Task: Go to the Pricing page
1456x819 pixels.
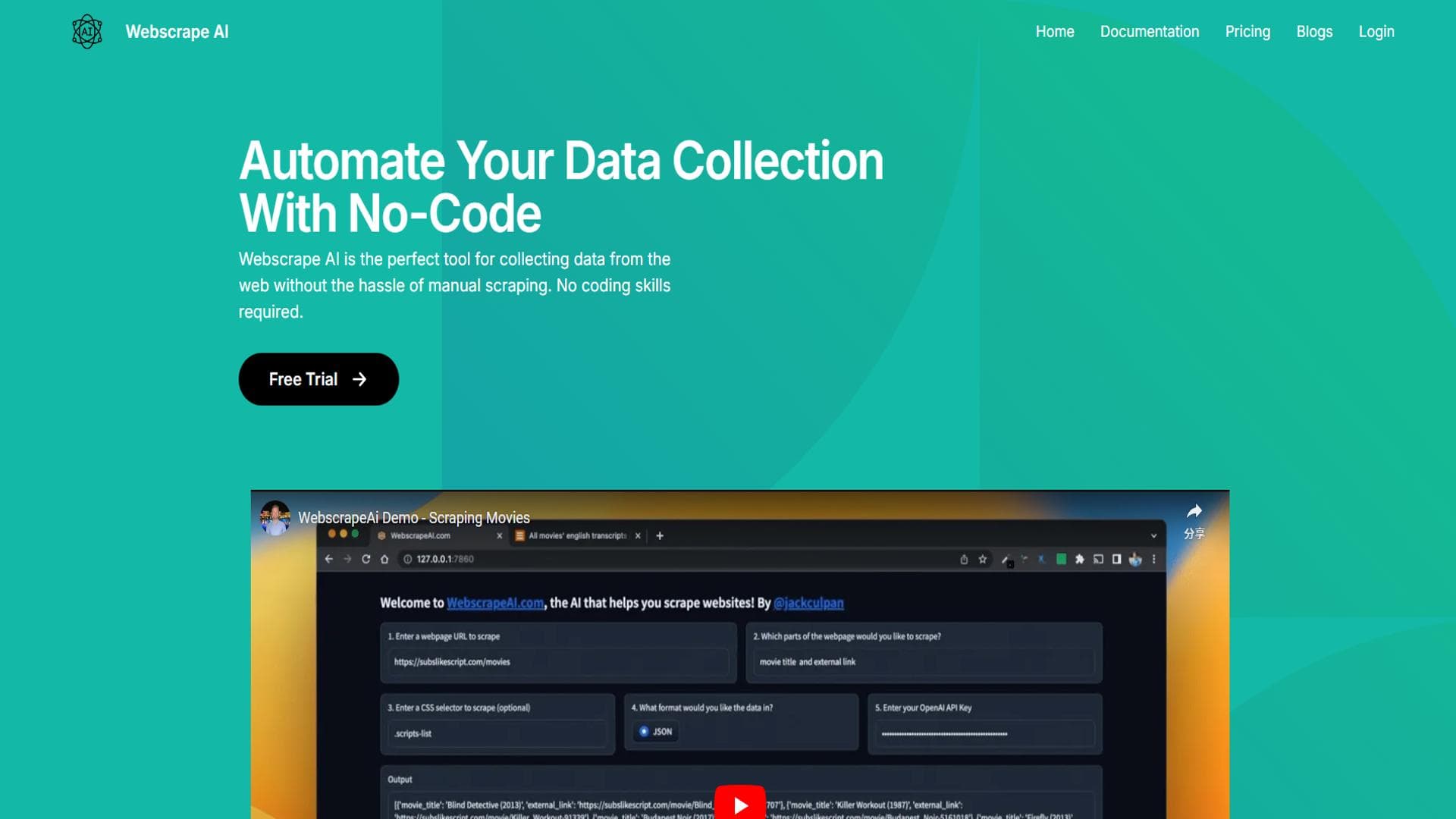Action: point(1247,32)
